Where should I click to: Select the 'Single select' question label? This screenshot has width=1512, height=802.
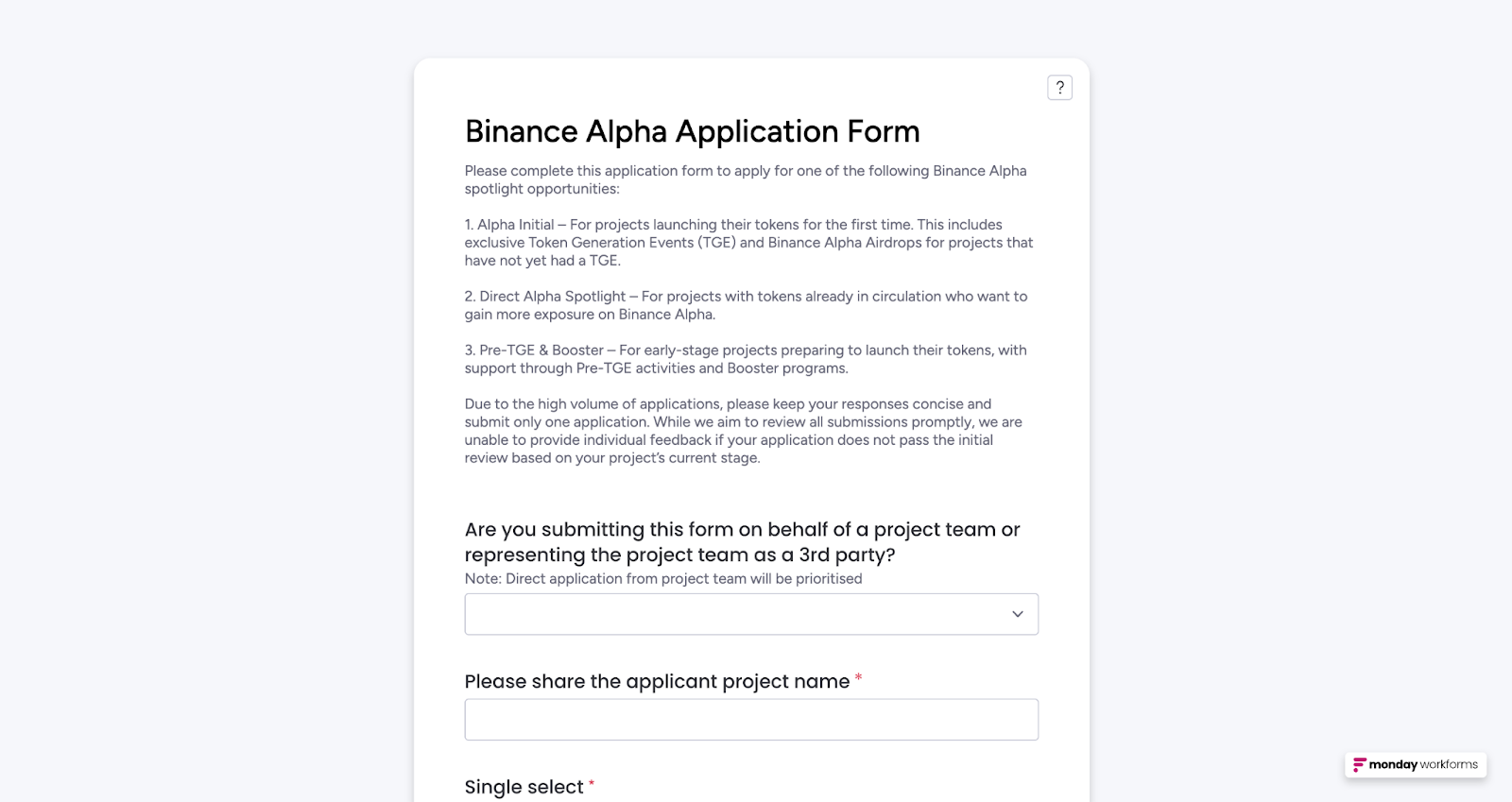click(524, 787)
